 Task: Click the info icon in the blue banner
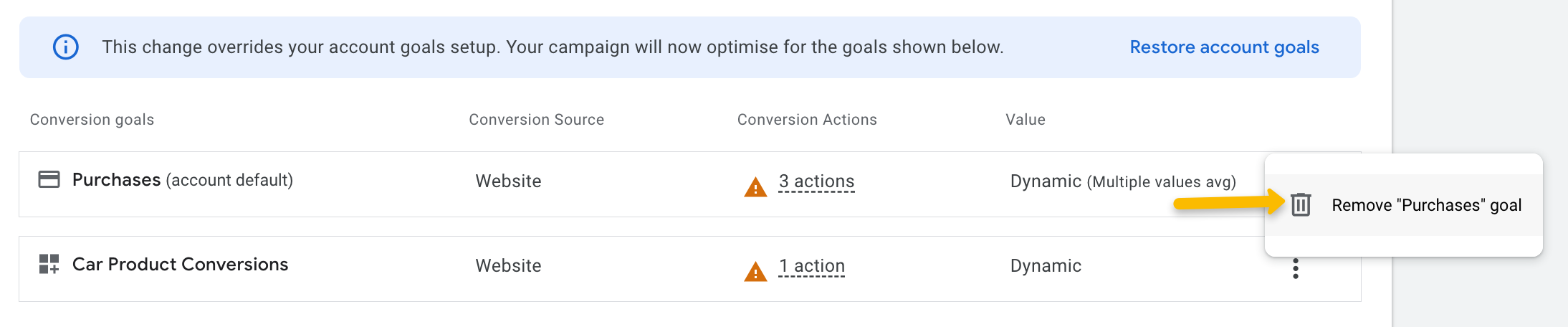point(66,47)
